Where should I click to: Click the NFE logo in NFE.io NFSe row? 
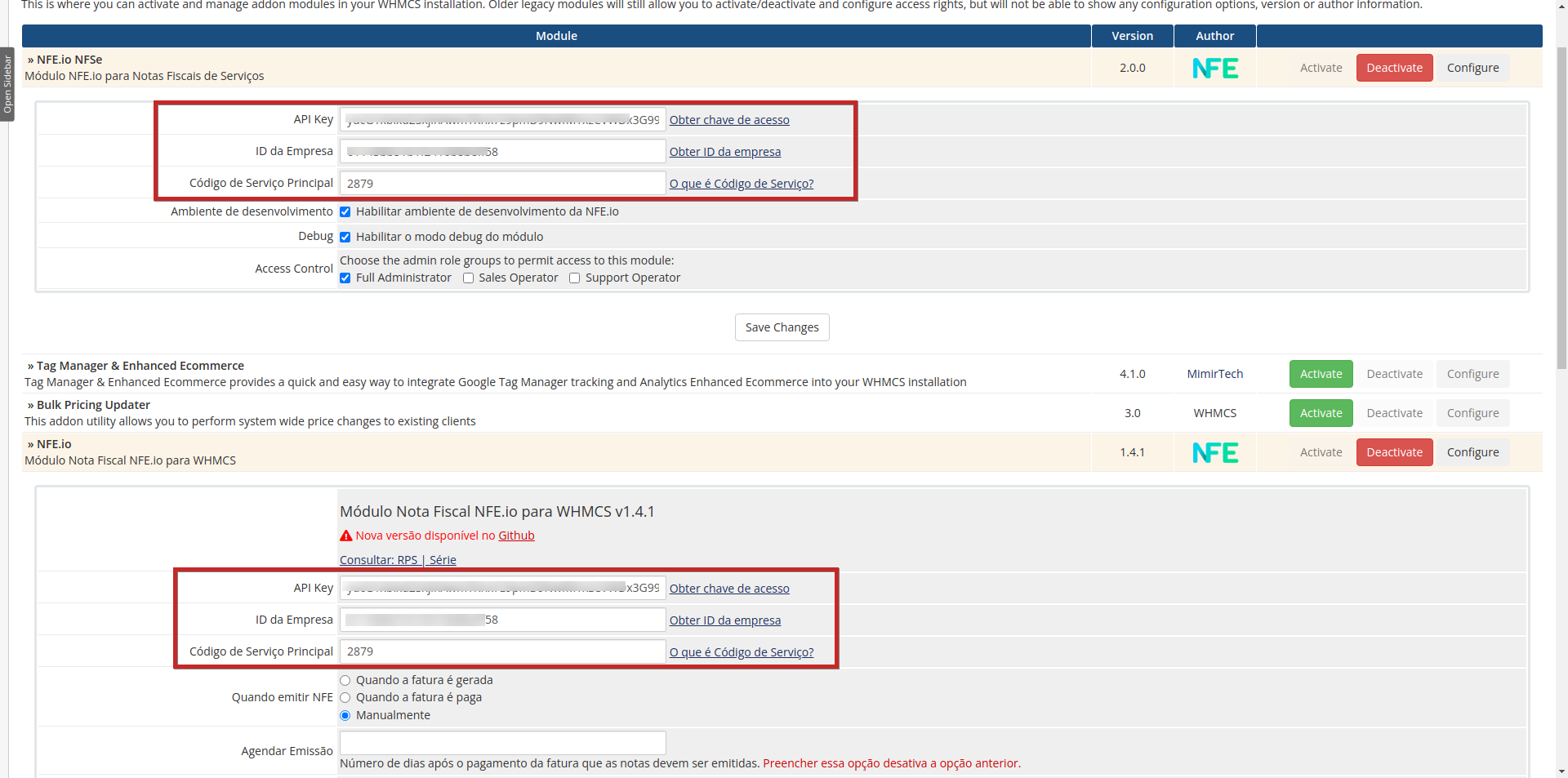(x=1214, y=69)
